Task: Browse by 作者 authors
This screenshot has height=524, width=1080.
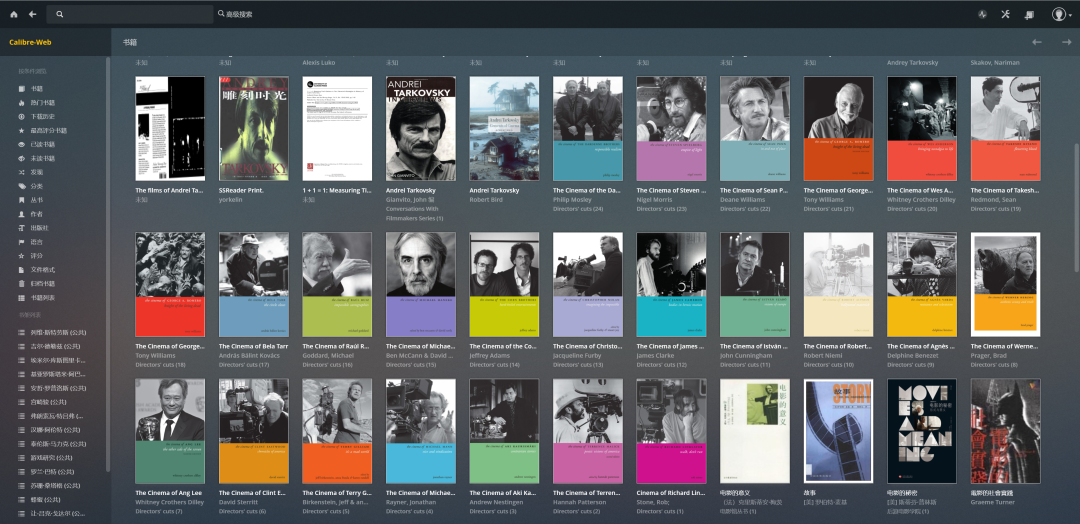Action: point(31,214)
